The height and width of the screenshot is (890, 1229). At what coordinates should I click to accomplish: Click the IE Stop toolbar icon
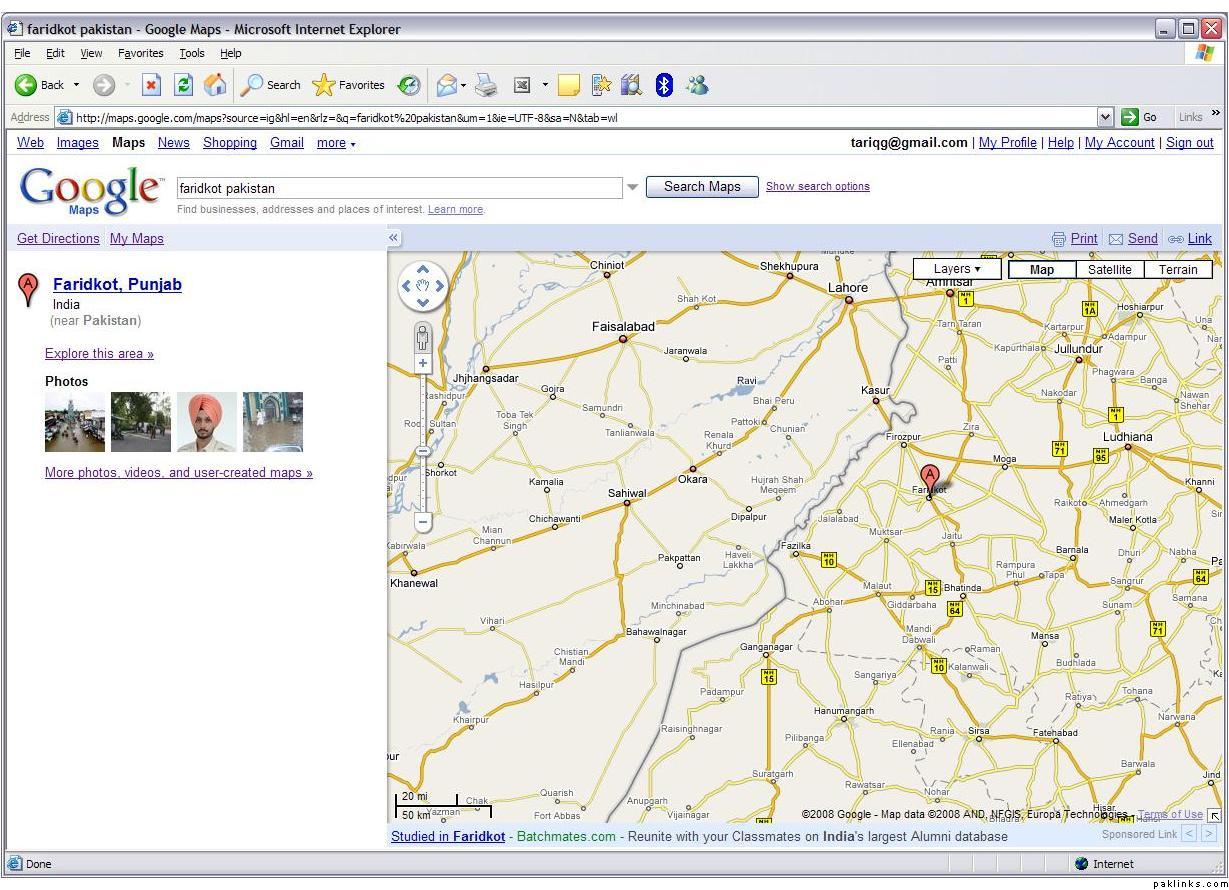click(151, 85)
